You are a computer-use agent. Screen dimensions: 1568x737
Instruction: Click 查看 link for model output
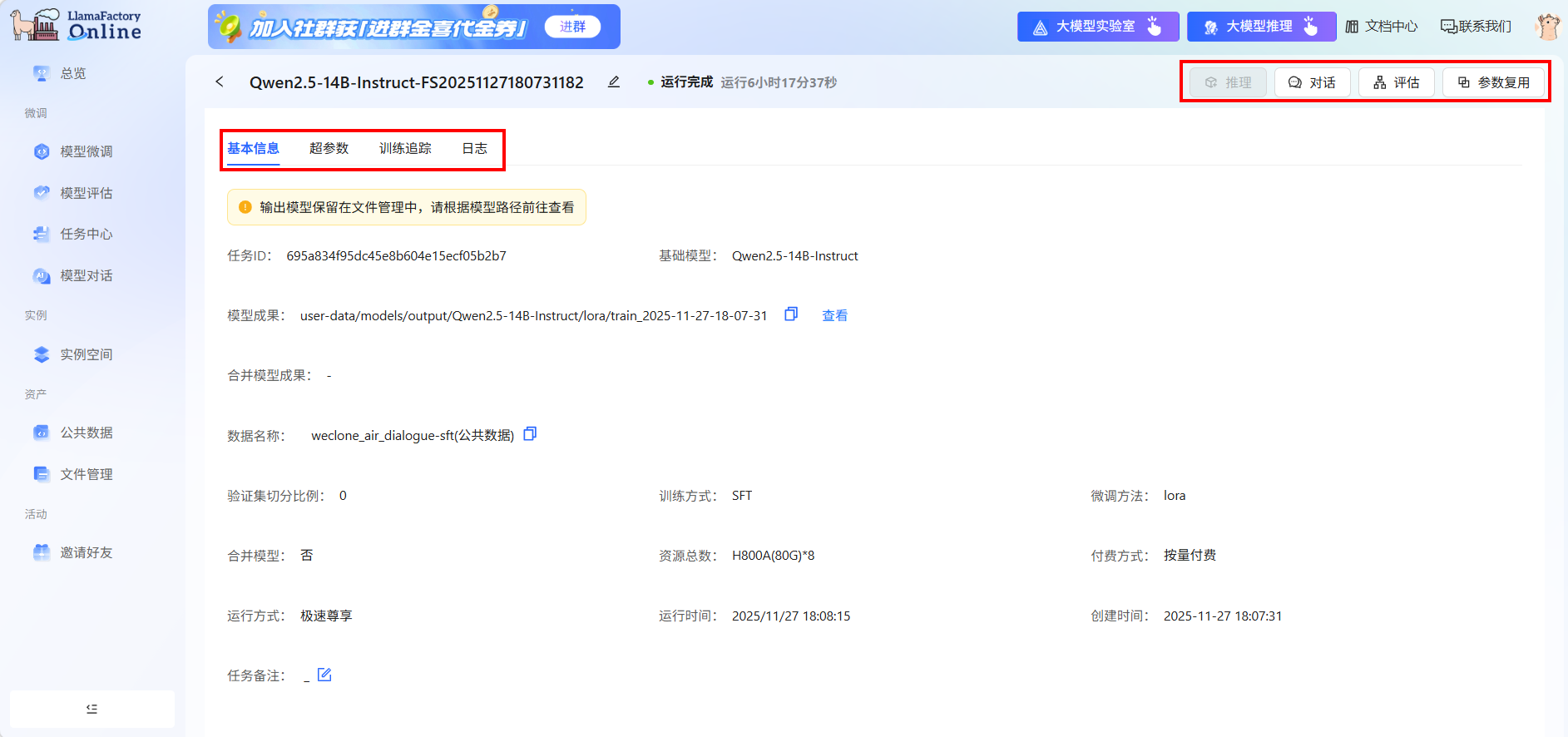834,315
